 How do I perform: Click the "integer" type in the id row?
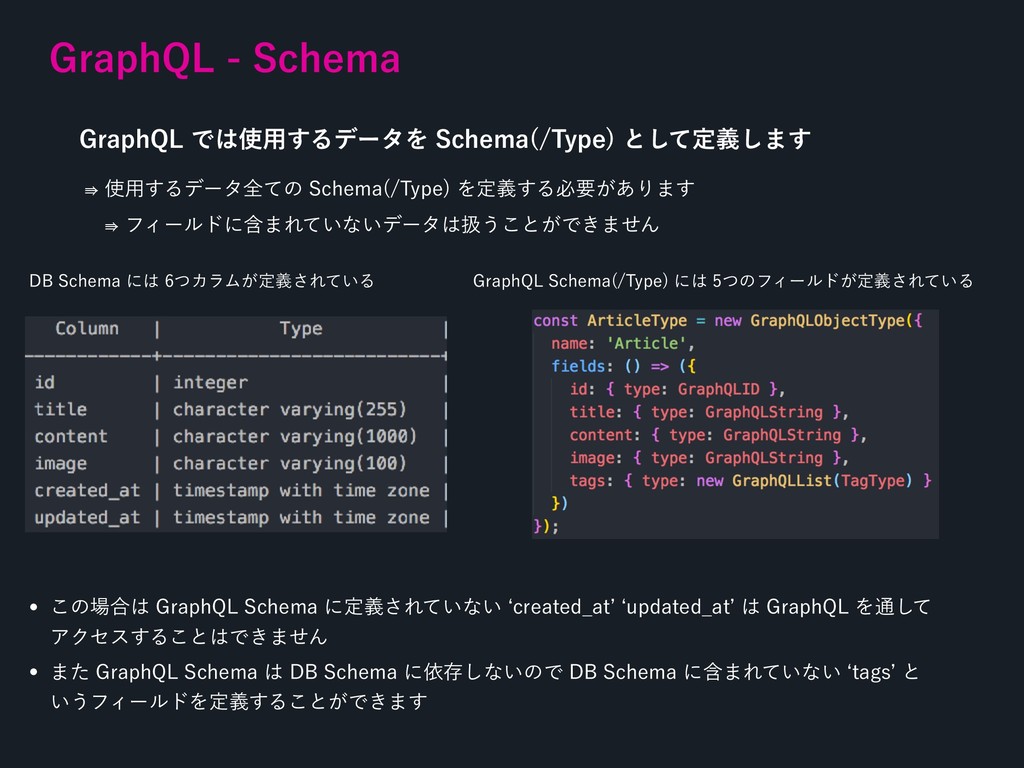(x=210, y=382)
